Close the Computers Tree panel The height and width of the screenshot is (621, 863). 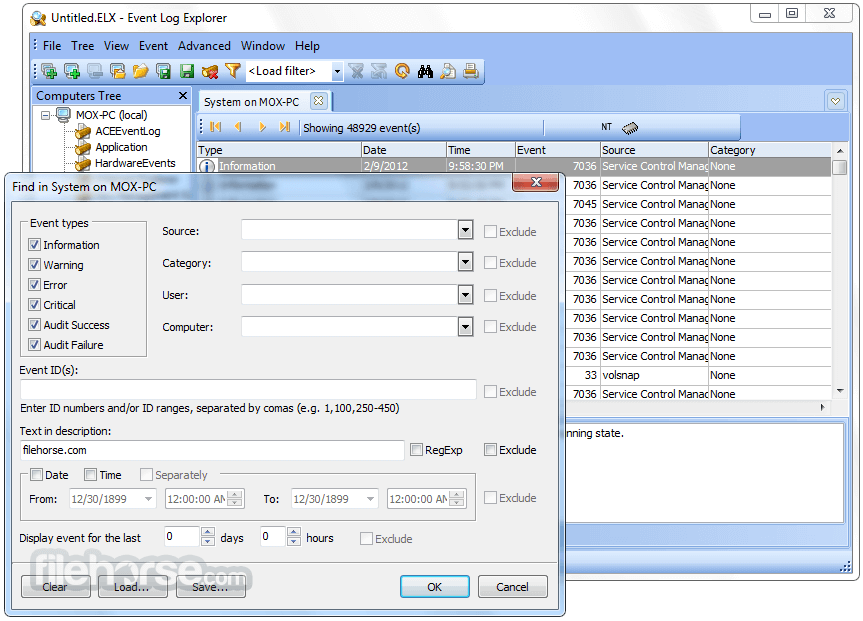tap(183, 96)
